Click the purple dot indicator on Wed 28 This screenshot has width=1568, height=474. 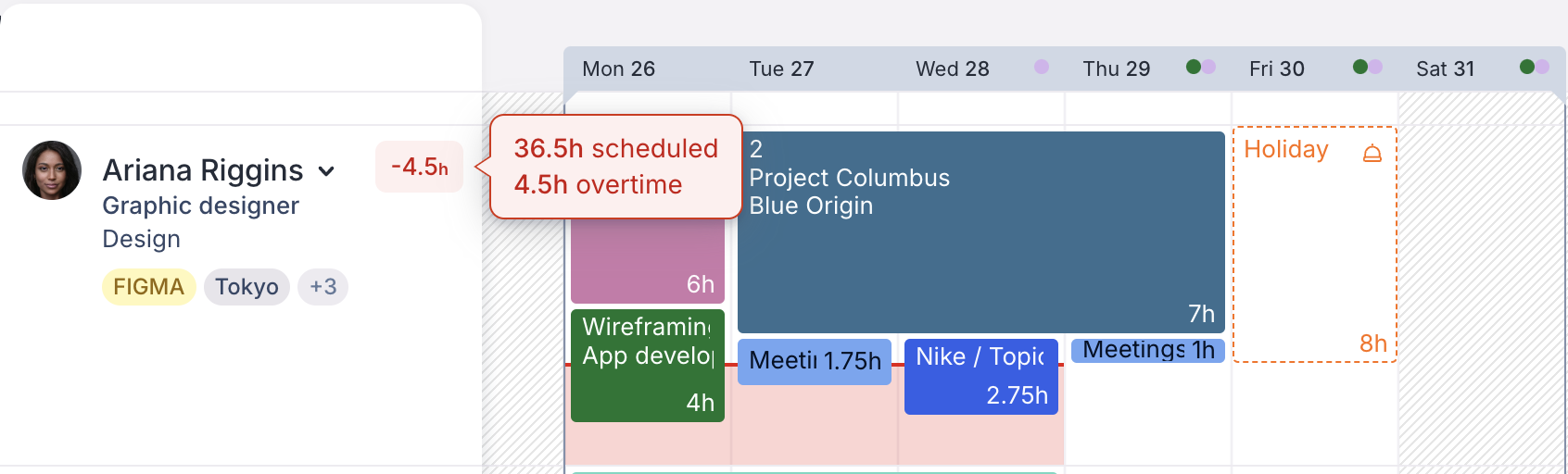[x=1042, y=67]
